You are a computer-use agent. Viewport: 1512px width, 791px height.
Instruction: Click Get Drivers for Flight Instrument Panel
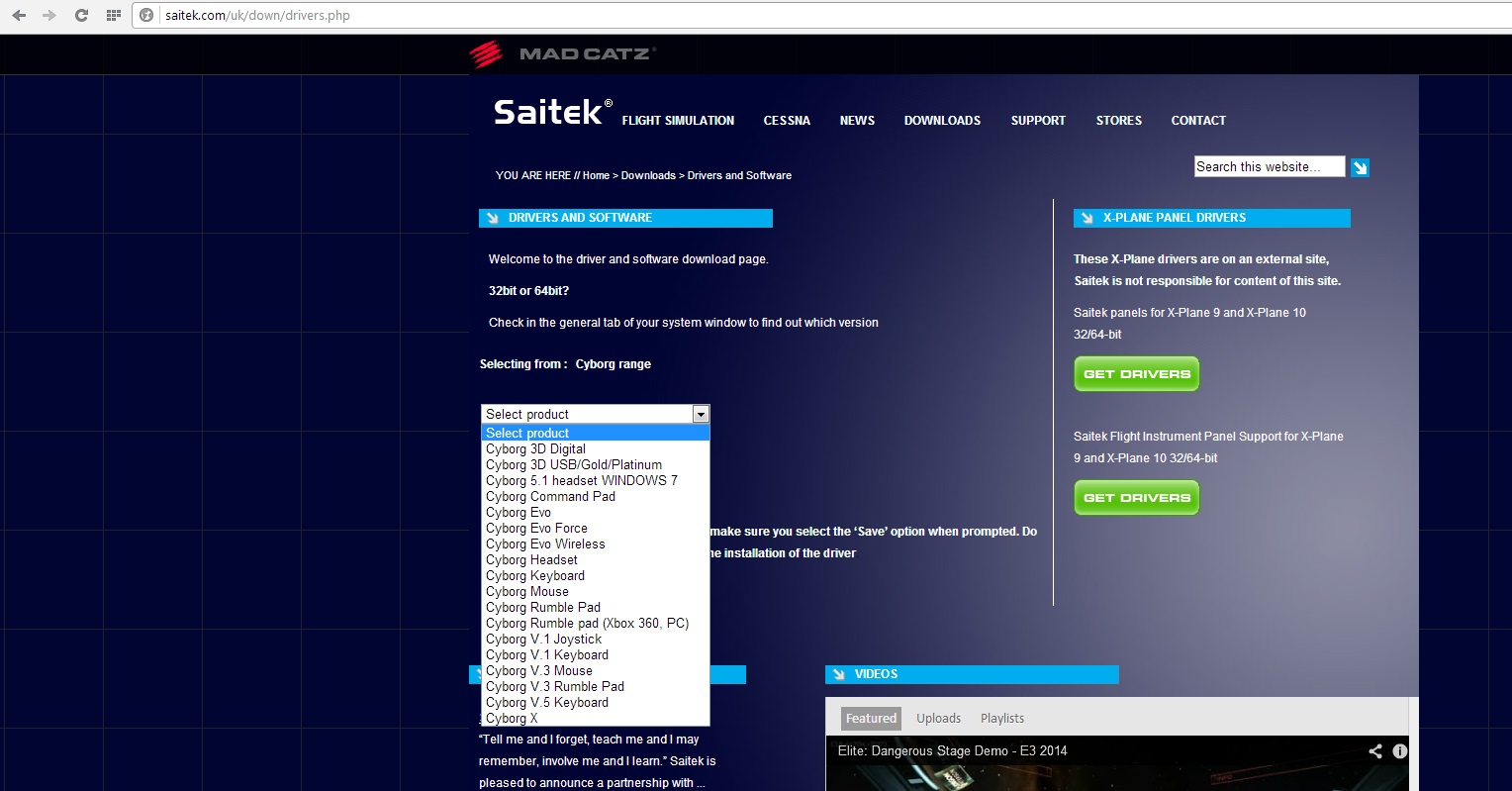(x=1136, y=498)
